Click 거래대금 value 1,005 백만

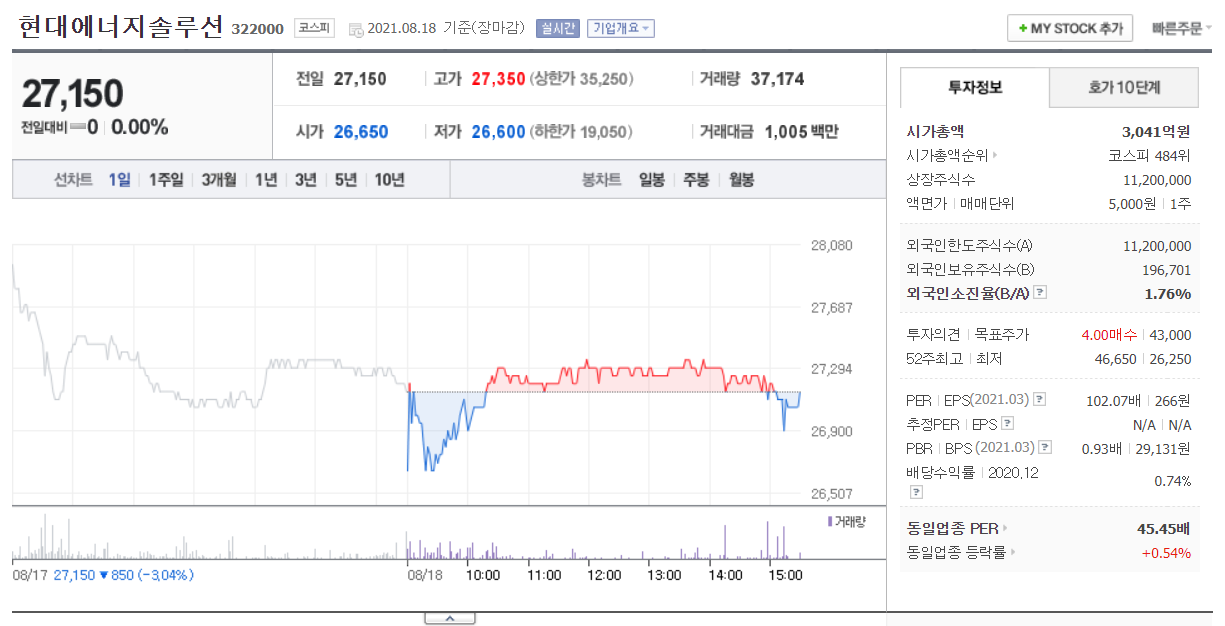pos(801,132)
